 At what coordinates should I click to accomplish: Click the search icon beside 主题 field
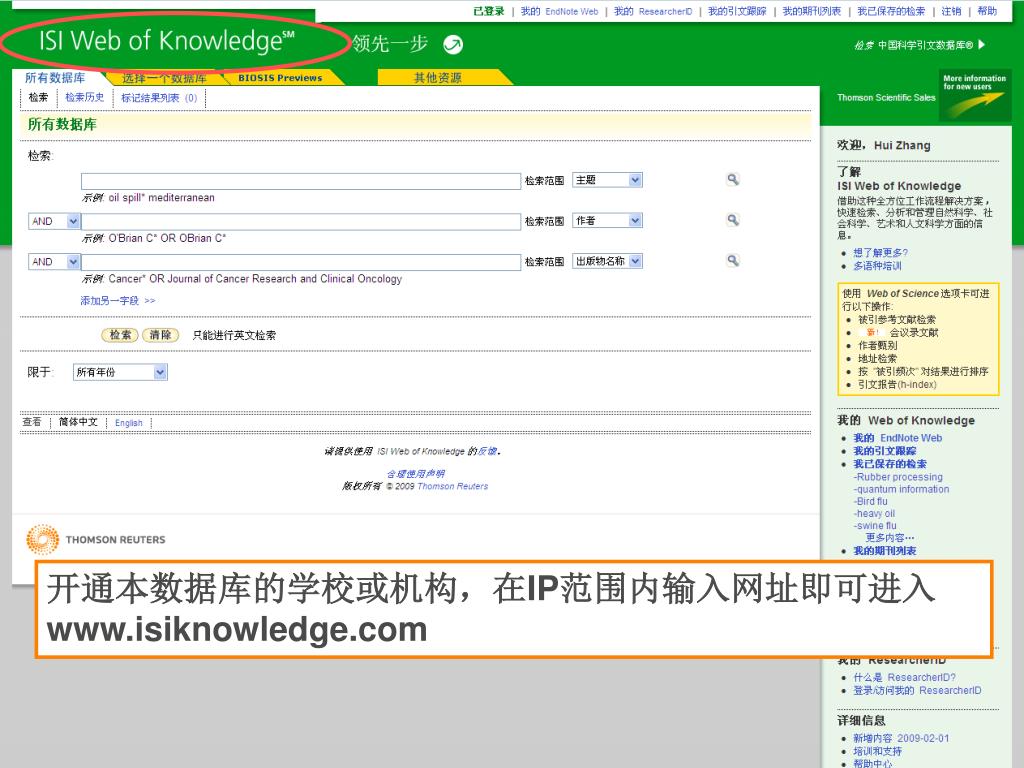tap(733, 179)
